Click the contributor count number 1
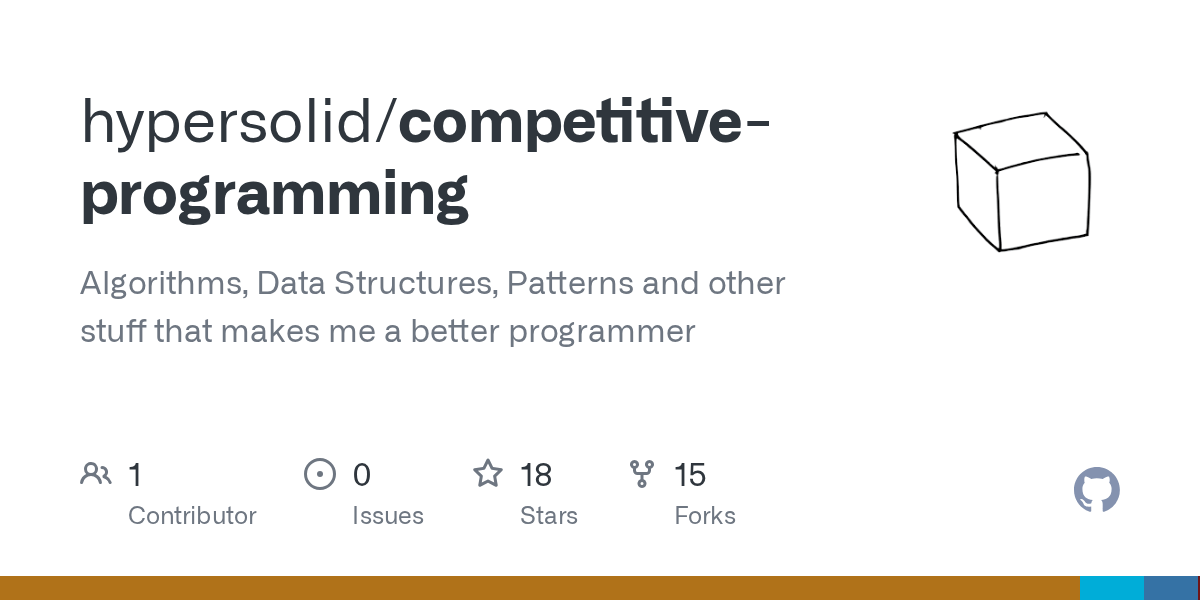The height and width of the screenshot is (600, 1200). click(135, 475)
